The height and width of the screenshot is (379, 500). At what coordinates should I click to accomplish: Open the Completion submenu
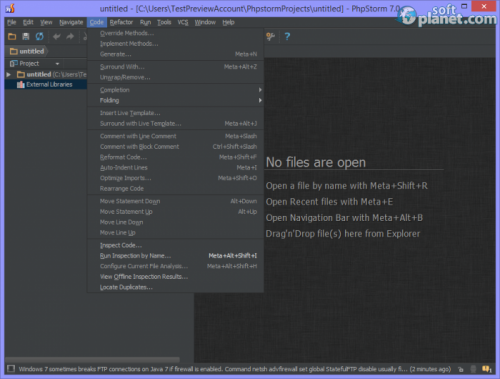tap(176, 90)
